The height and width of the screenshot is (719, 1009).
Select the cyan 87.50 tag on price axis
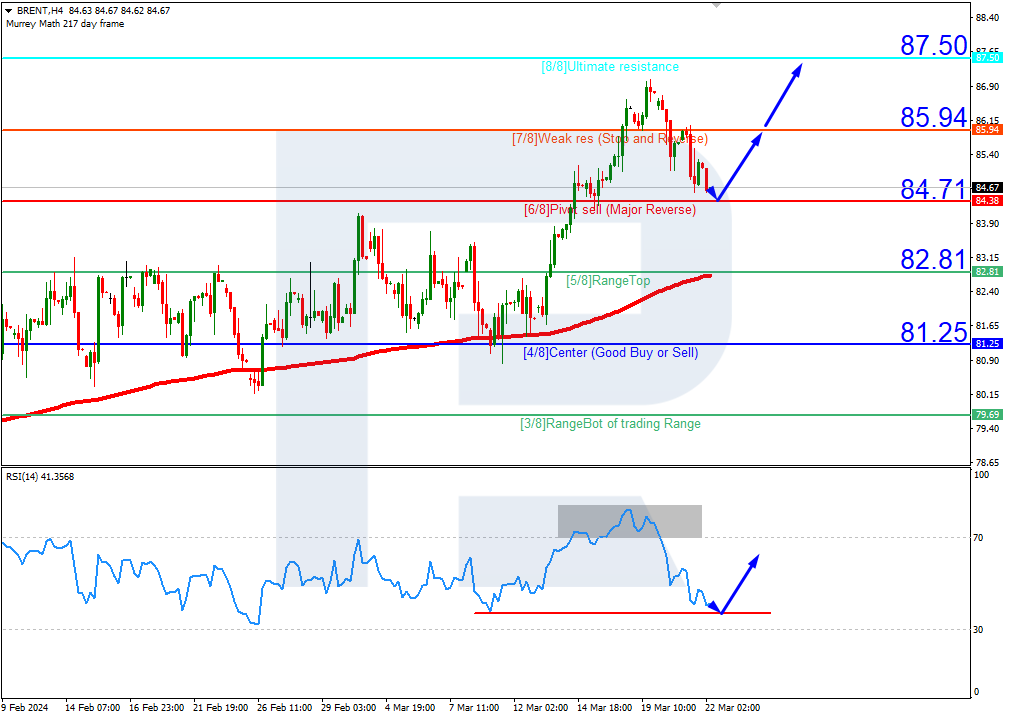pyautogui.click(x=987, y=58)
